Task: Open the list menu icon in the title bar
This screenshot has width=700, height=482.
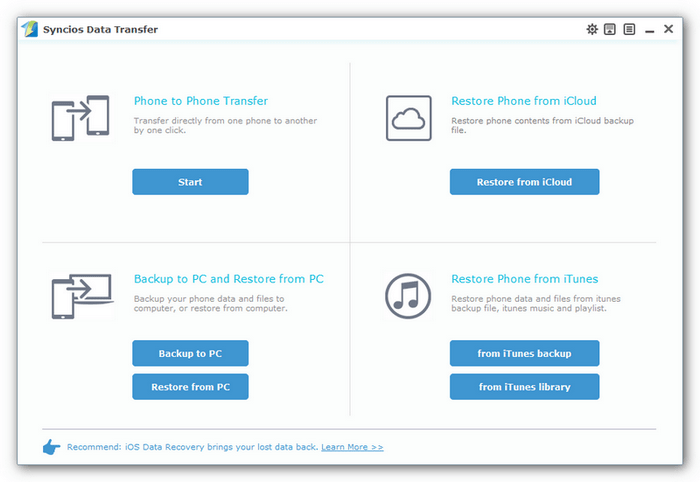Action: click(x=629, y=29)
